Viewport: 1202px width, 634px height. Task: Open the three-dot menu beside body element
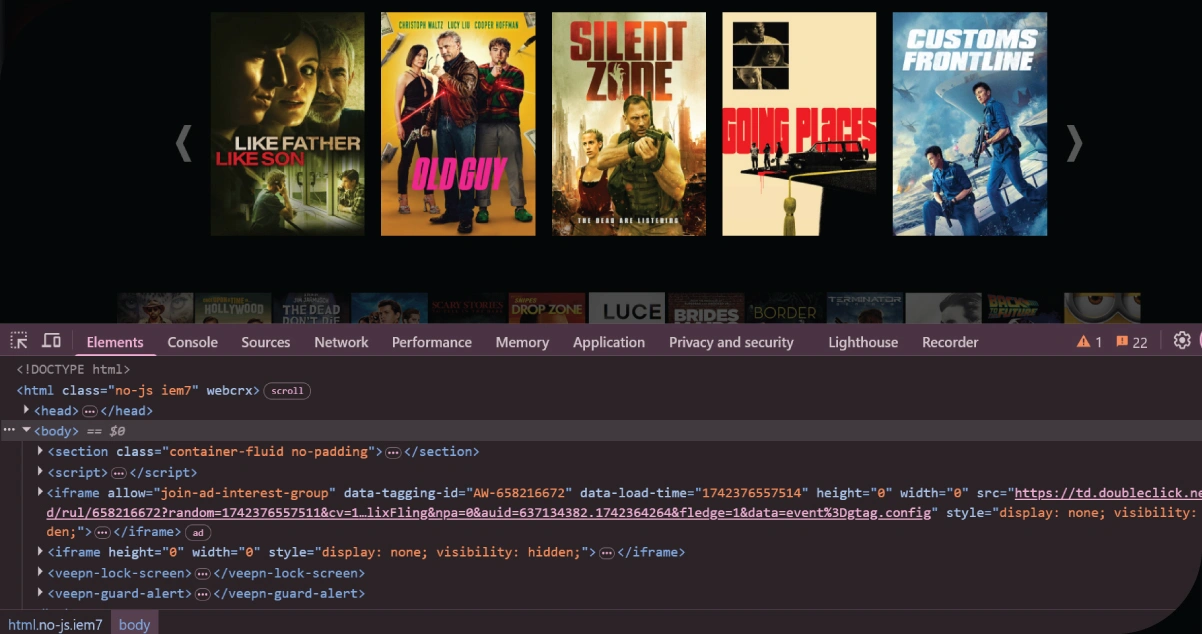pos(9,430)
